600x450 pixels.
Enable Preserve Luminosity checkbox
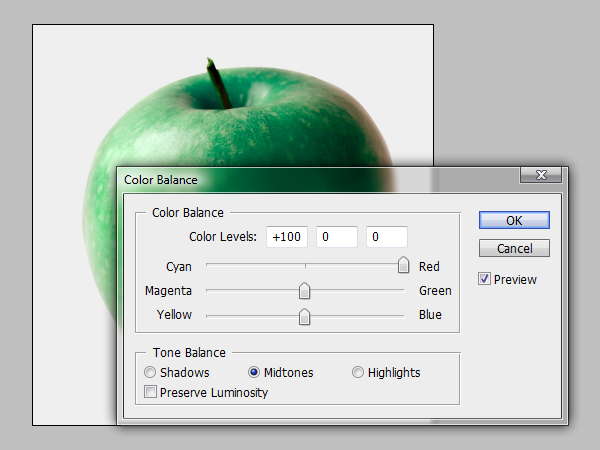click(150, 392)
